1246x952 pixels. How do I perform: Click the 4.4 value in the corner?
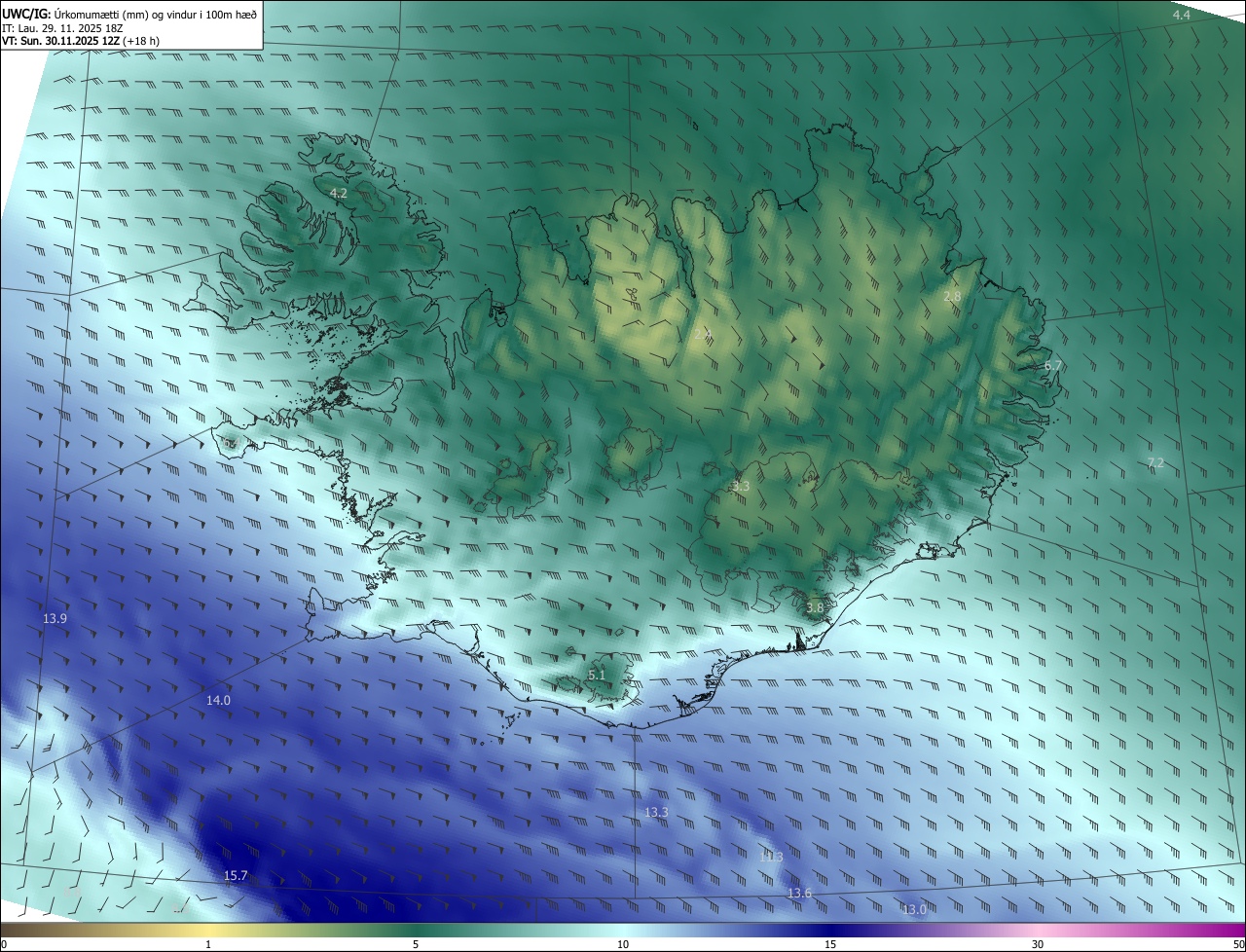(x=1181, y=16)
